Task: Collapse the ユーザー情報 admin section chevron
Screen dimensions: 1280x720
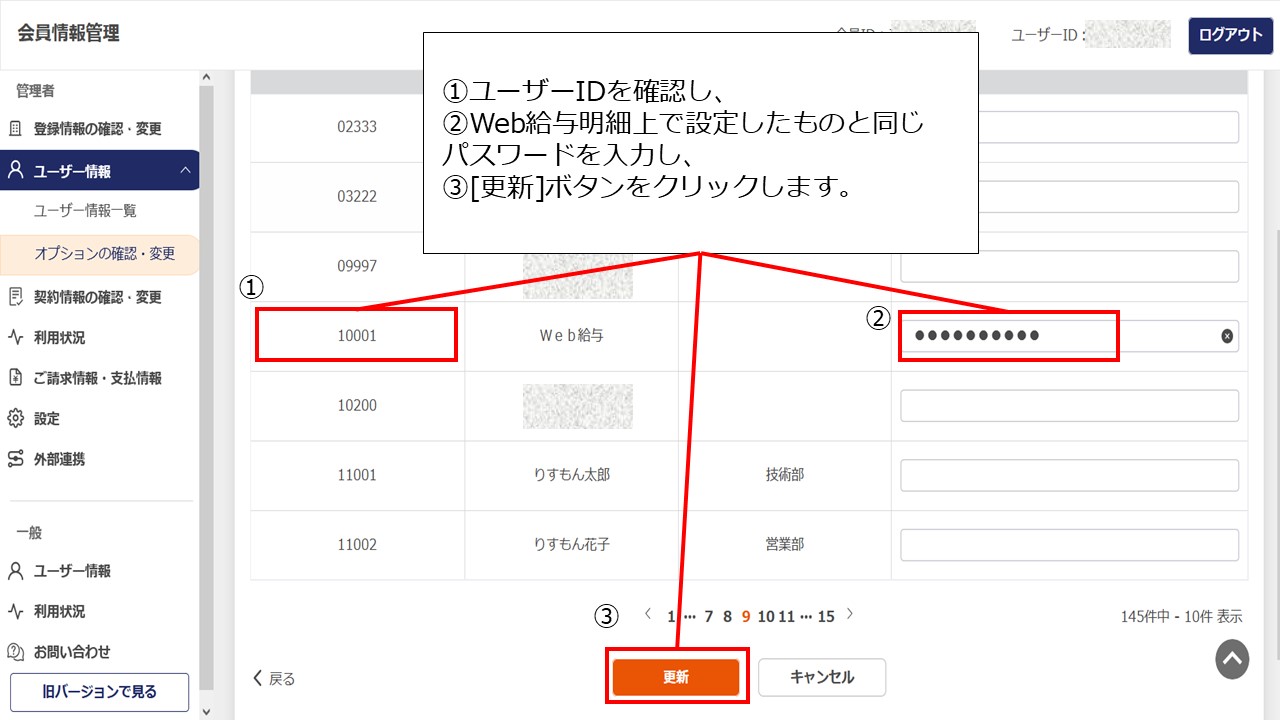Action: click(185, 171)
